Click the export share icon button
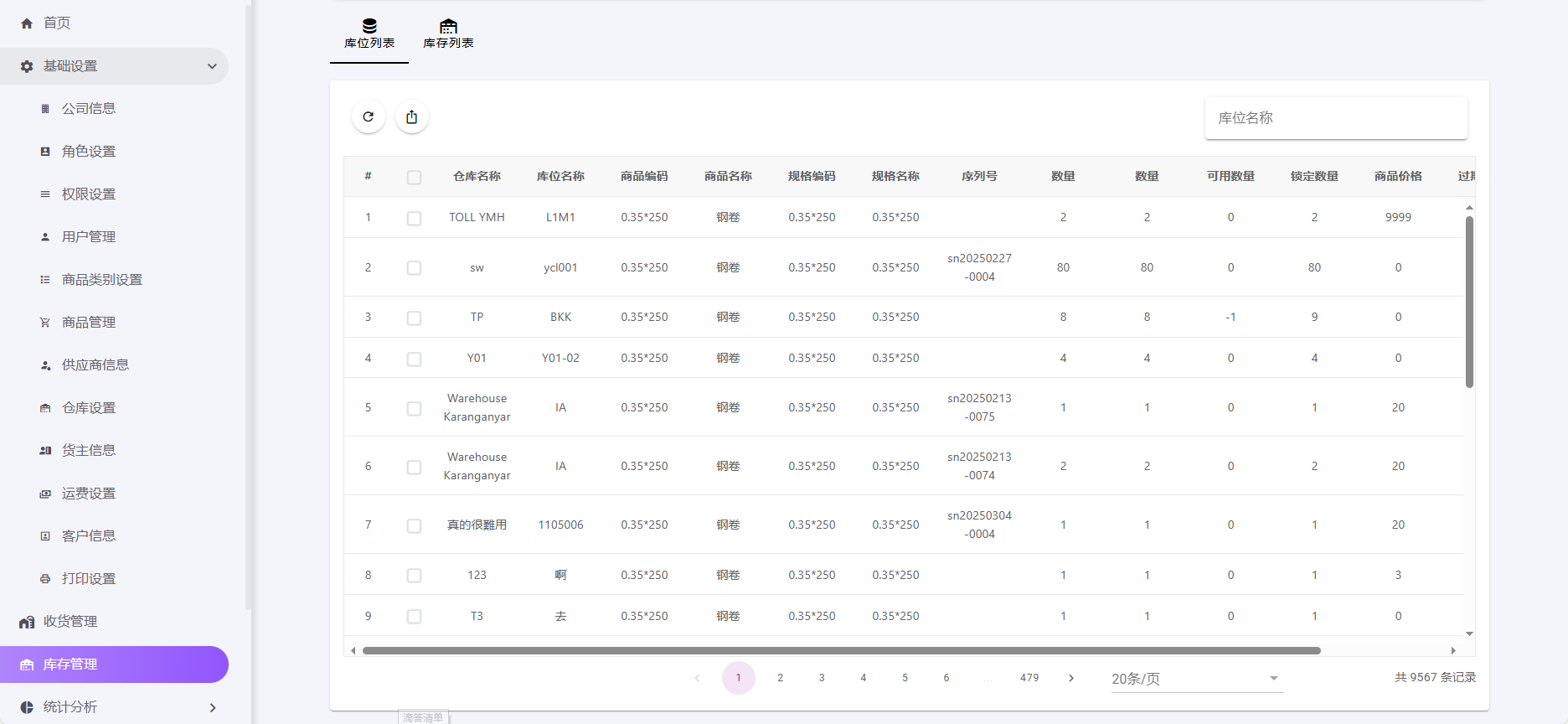This screenshot has height=724, width=1568. tap(411, 117)
